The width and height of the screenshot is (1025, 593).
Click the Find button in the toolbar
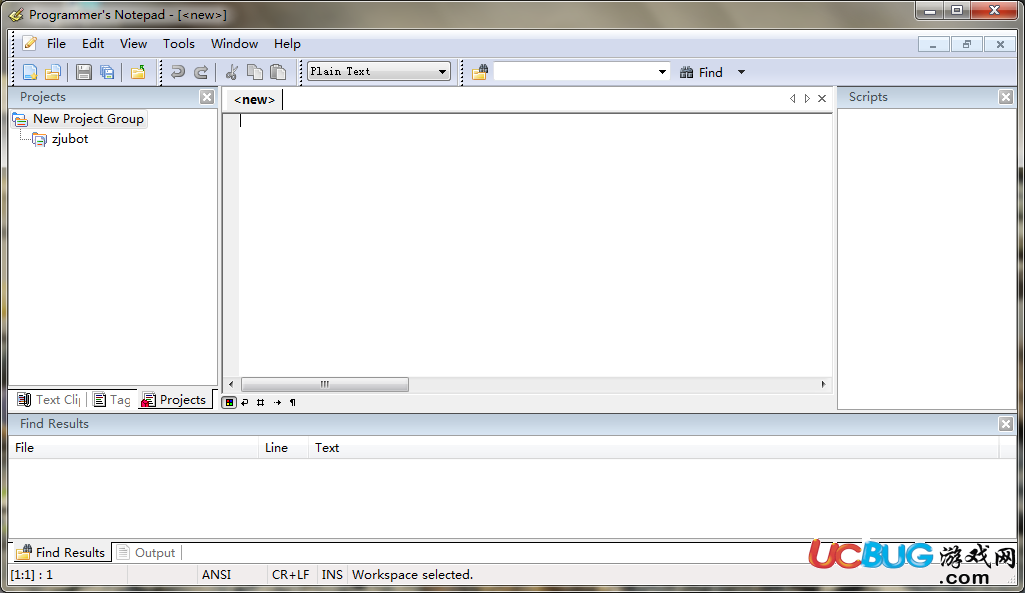coord(701,72)
